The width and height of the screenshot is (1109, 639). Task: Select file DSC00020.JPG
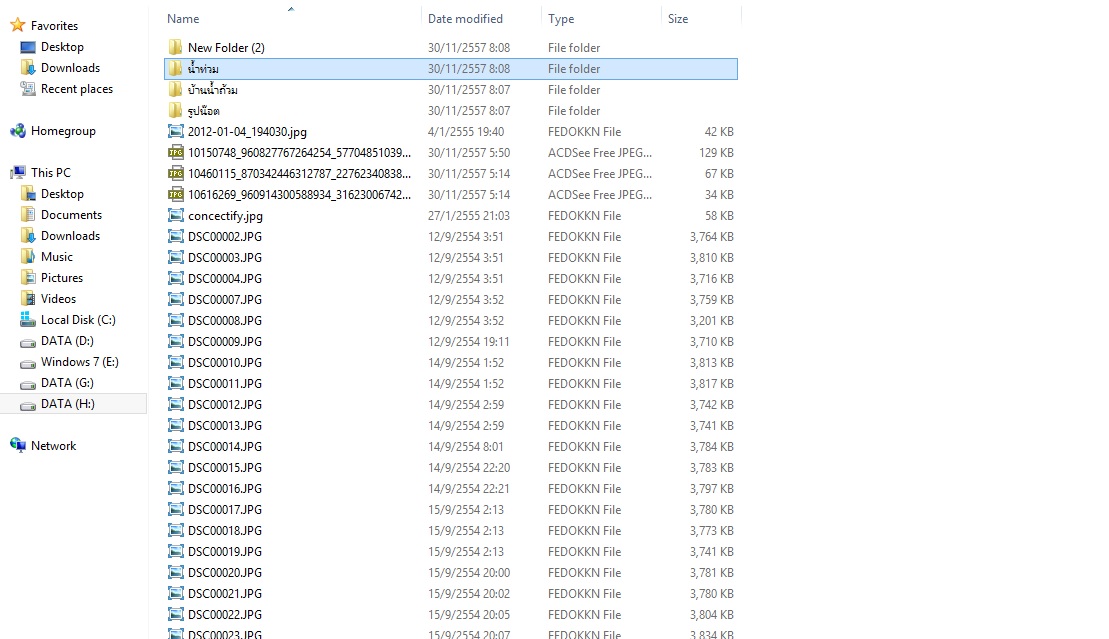(451, 572)
